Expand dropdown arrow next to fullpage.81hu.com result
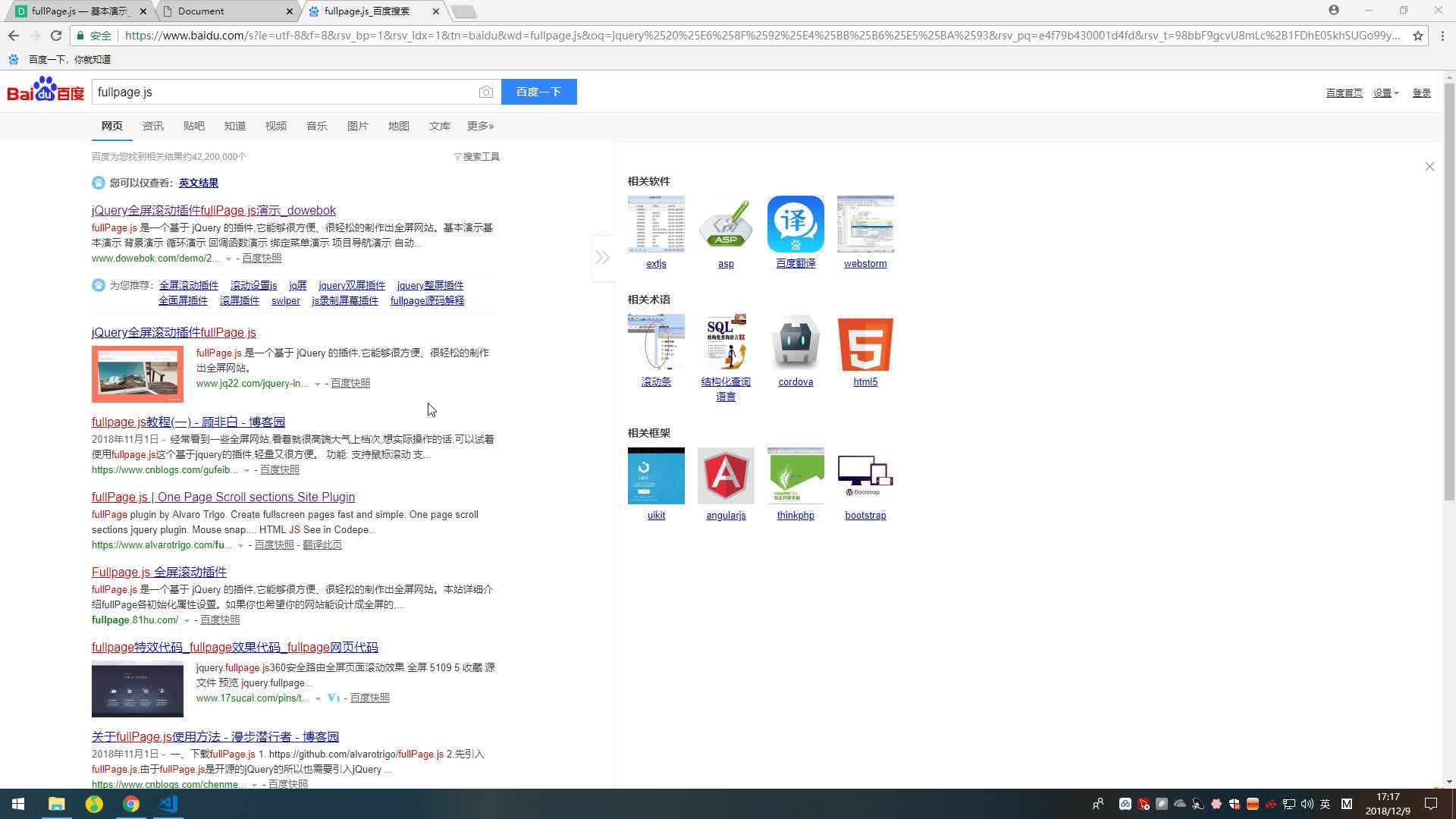1456x819 pixels. (187, 621)
